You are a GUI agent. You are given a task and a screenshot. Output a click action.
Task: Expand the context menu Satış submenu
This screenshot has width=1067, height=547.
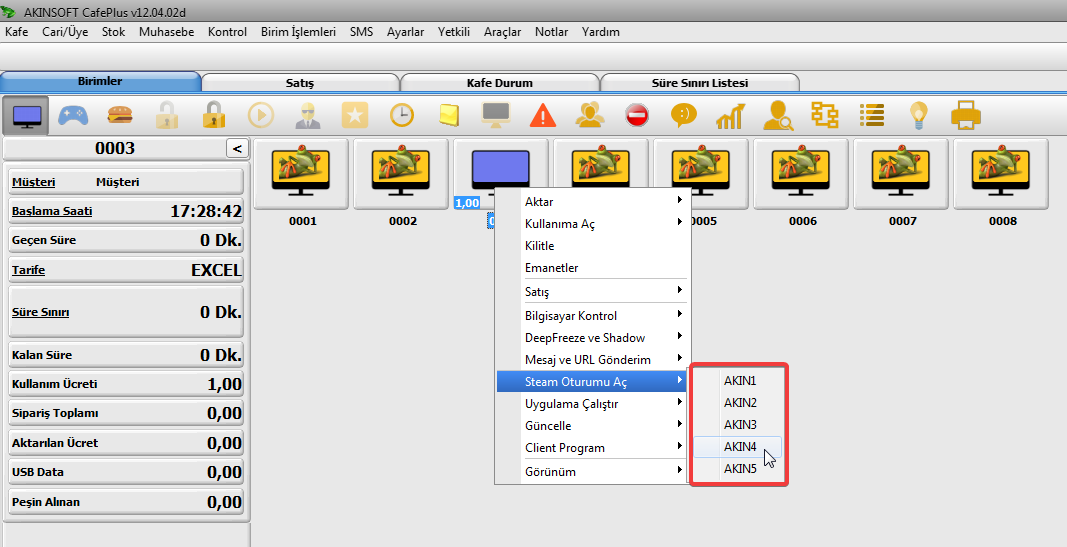click(593, 291)
